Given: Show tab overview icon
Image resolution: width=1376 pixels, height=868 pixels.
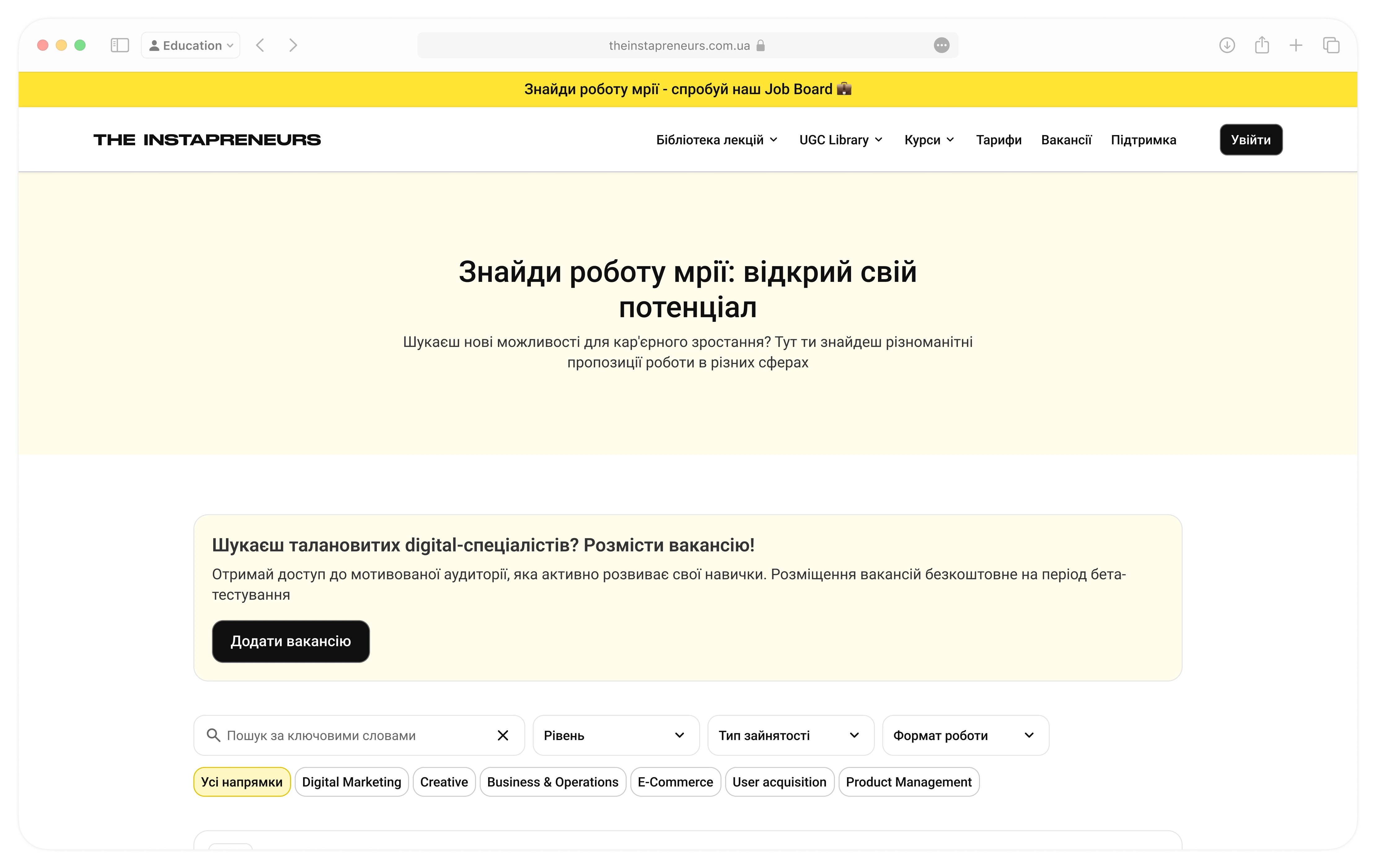Looking at the screenshot, I should click(1331, 45).
